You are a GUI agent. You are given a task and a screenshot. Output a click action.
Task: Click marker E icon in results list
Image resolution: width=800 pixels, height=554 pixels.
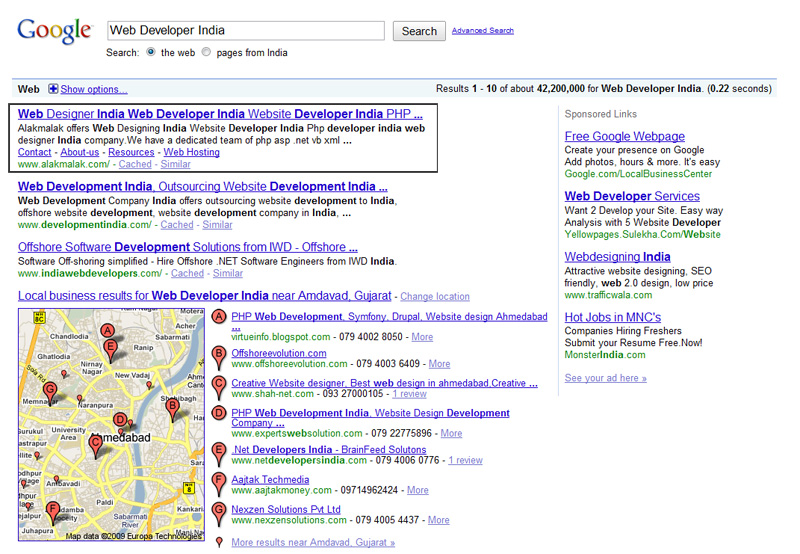point(218,454)
